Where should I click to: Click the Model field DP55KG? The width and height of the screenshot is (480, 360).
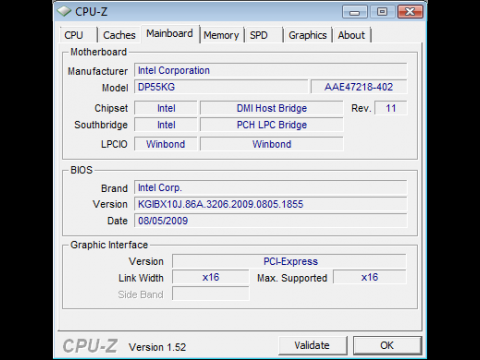coord(221,87)
